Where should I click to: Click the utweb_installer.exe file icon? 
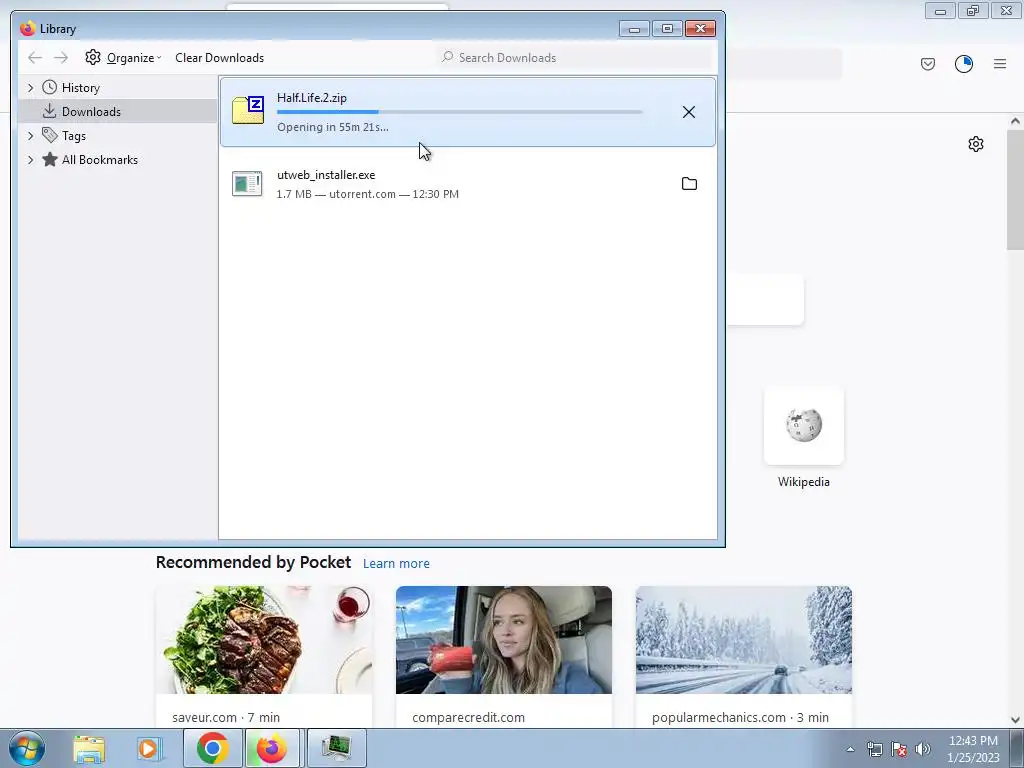[248, 184]
